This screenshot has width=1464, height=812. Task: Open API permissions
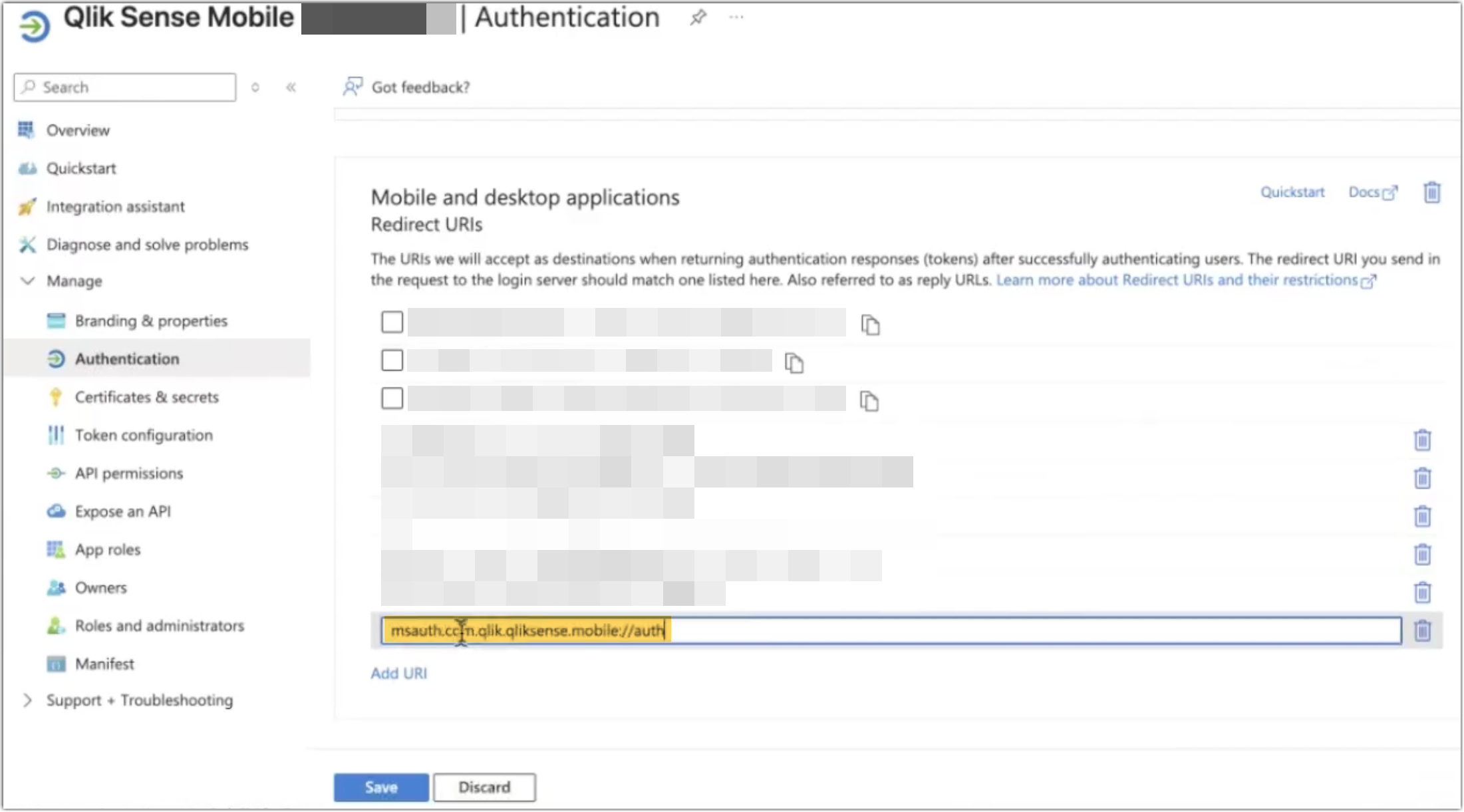pyautogui.click(x=129, y=473)
